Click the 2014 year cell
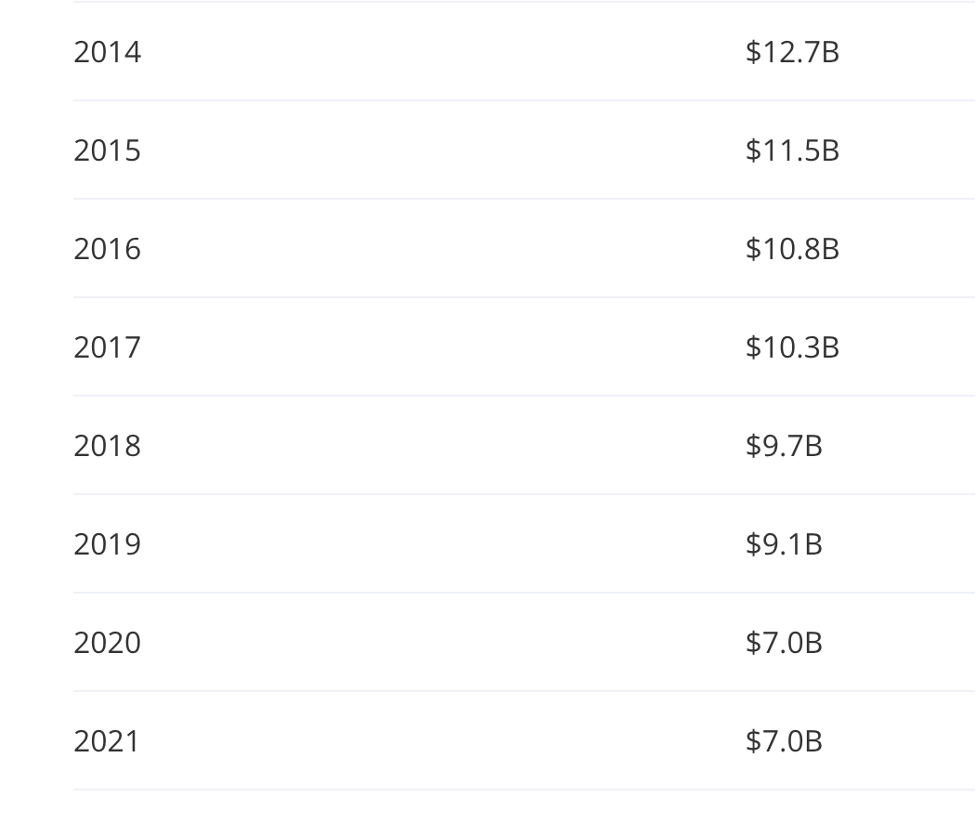977x824 pixels. tap(107, 52)
